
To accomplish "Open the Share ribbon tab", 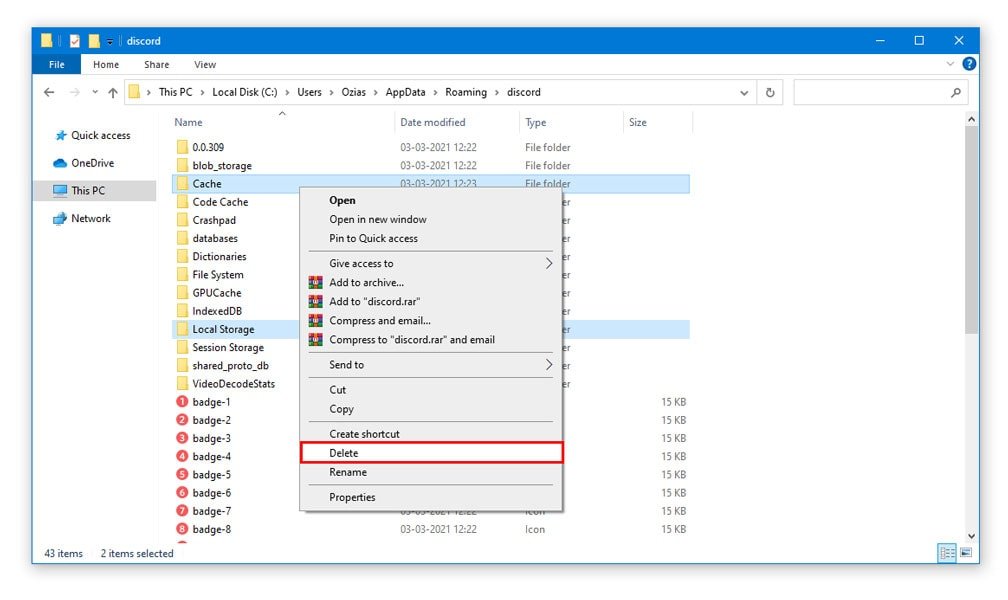I will 157,64.
